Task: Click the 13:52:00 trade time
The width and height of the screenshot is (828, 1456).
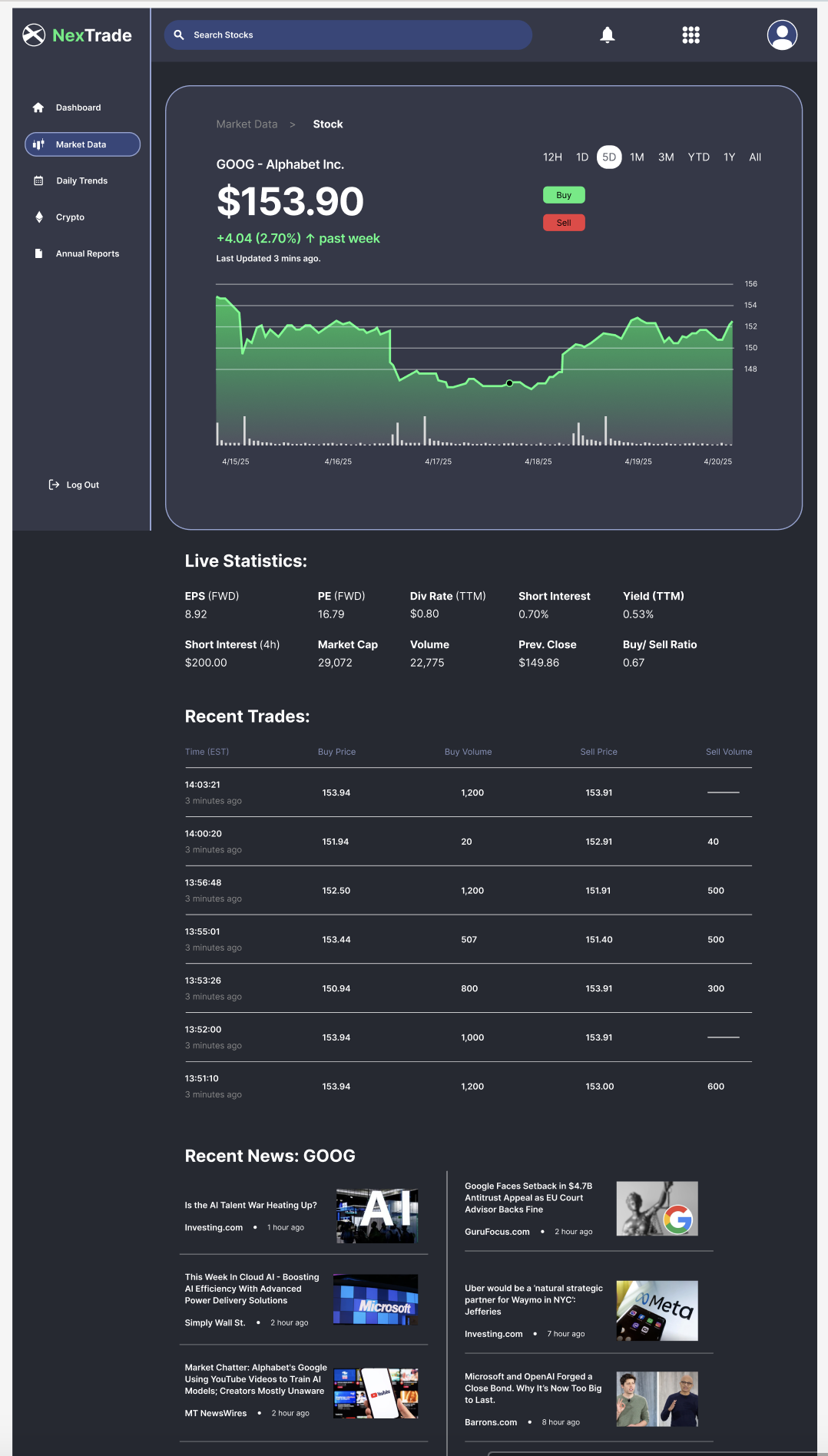Action: pyautogui.click(x=203, y=1030)
